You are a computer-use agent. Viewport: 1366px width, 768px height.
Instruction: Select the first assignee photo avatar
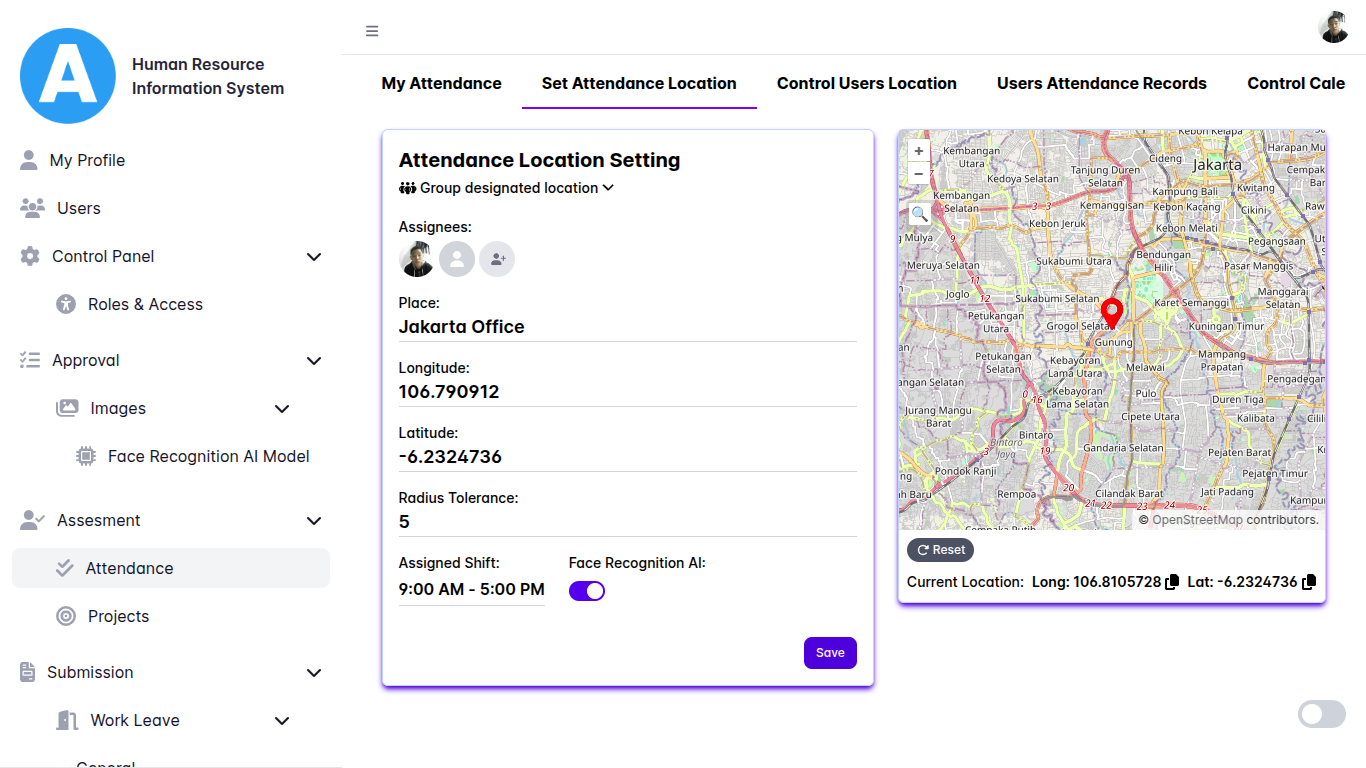tap(417, 259)
